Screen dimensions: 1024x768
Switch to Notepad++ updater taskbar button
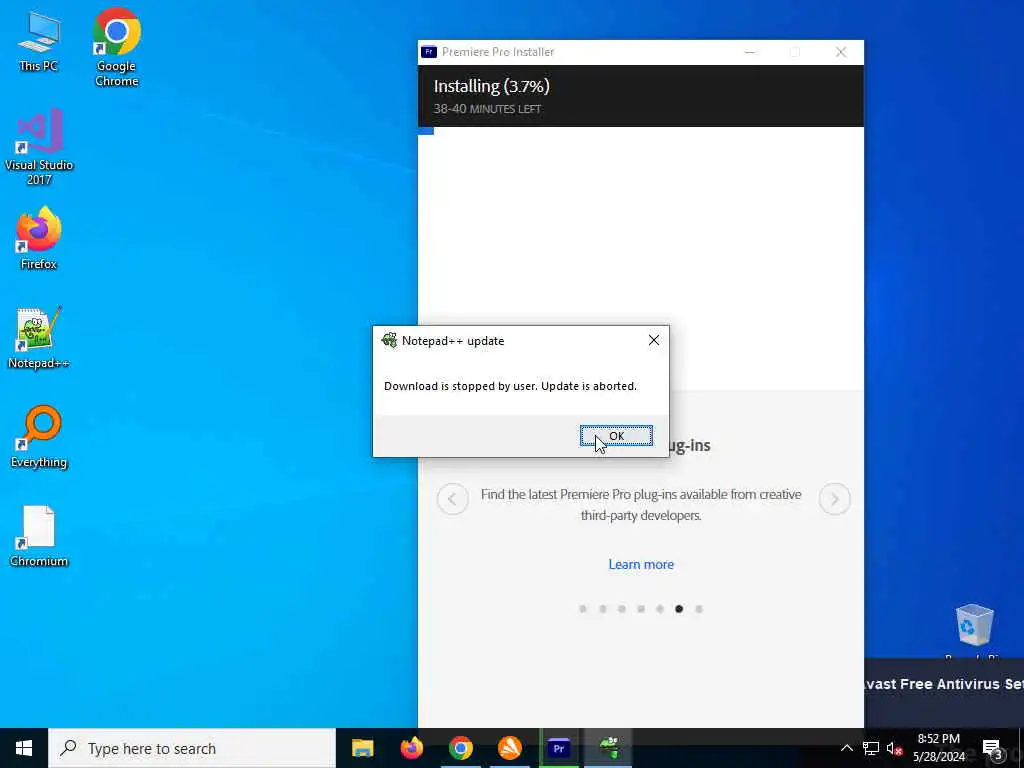[x=609, y=748]
